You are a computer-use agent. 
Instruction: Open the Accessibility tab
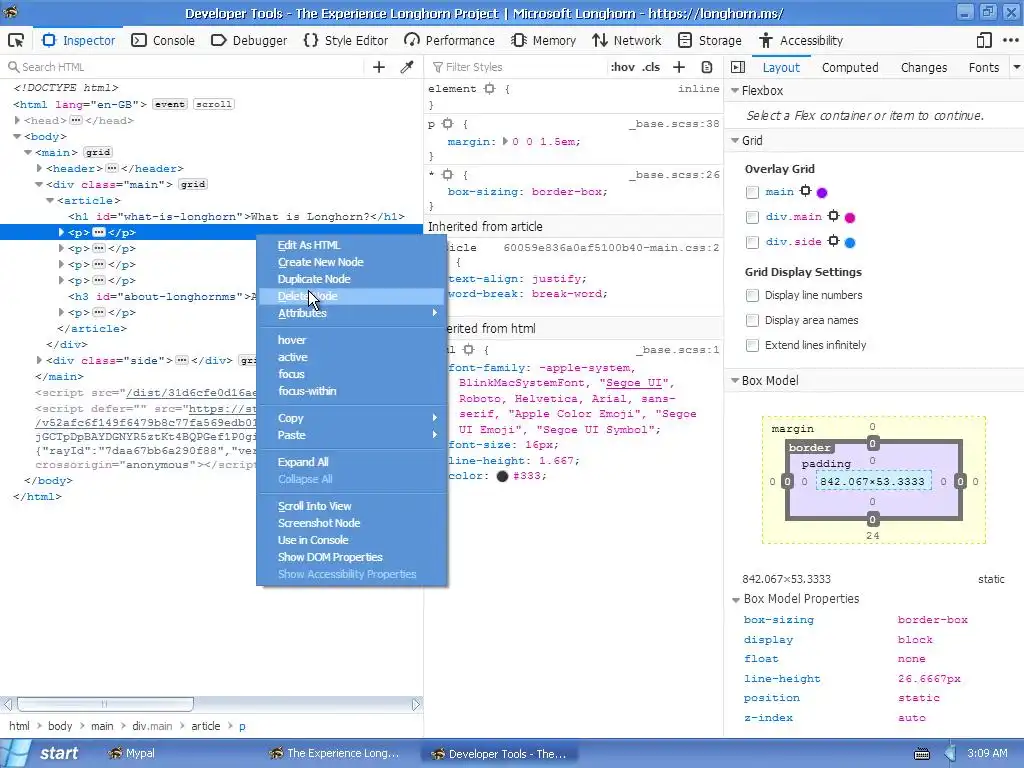tap(801, 40)
